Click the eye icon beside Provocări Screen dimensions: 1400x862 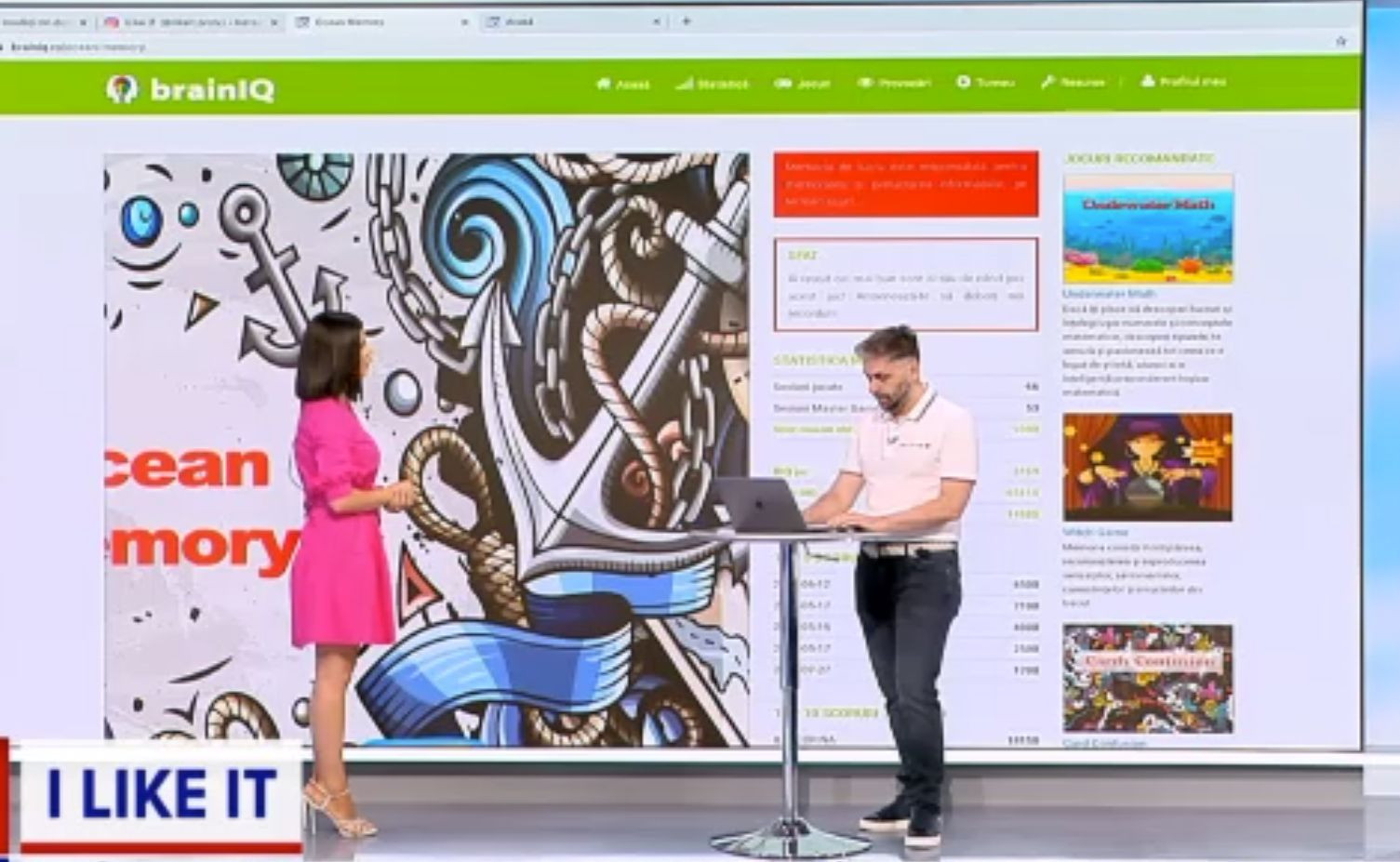pyautogui.click(x=865, y=83)
